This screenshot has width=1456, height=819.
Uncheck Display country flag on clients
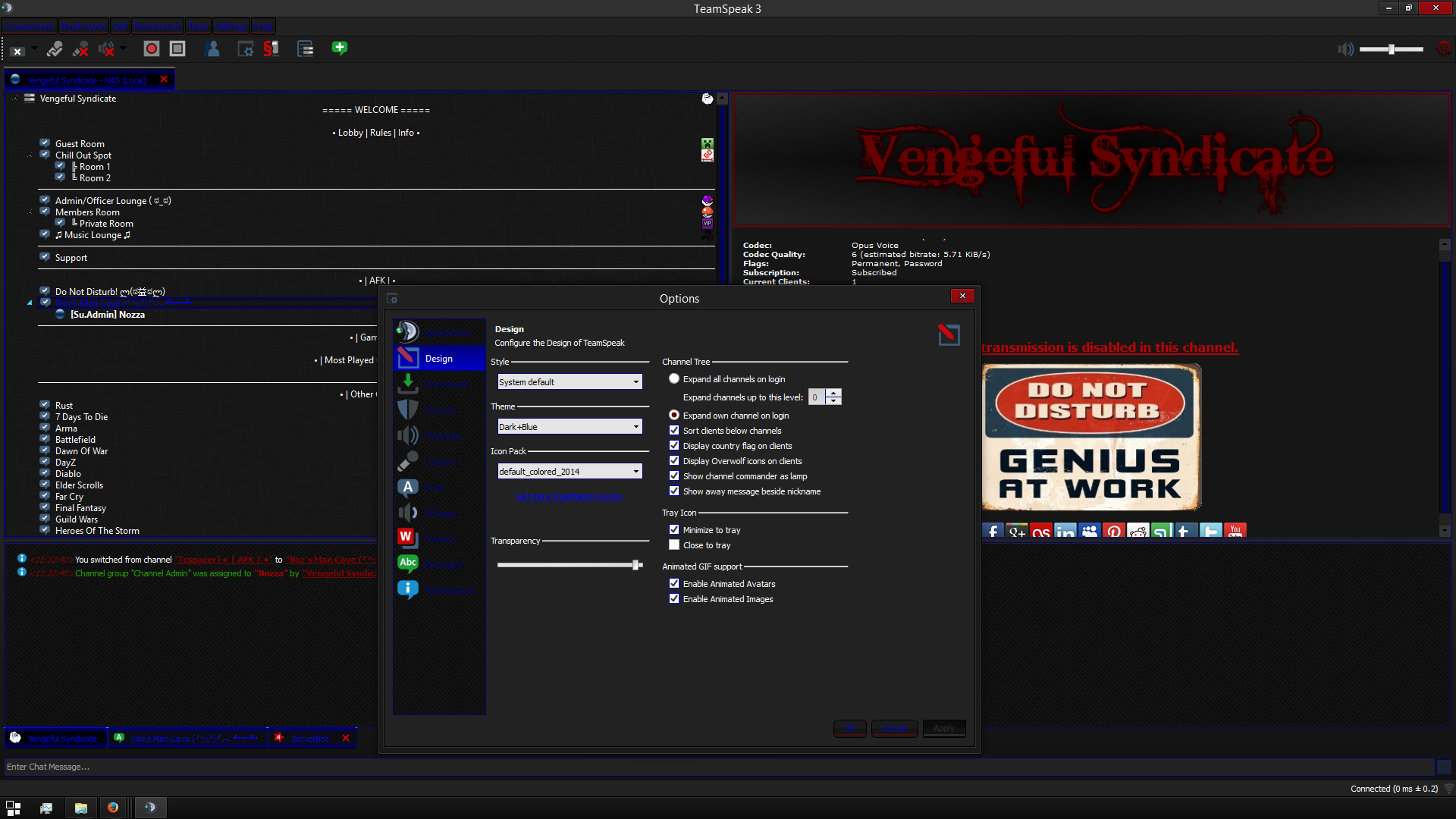[x=674, y=446]
